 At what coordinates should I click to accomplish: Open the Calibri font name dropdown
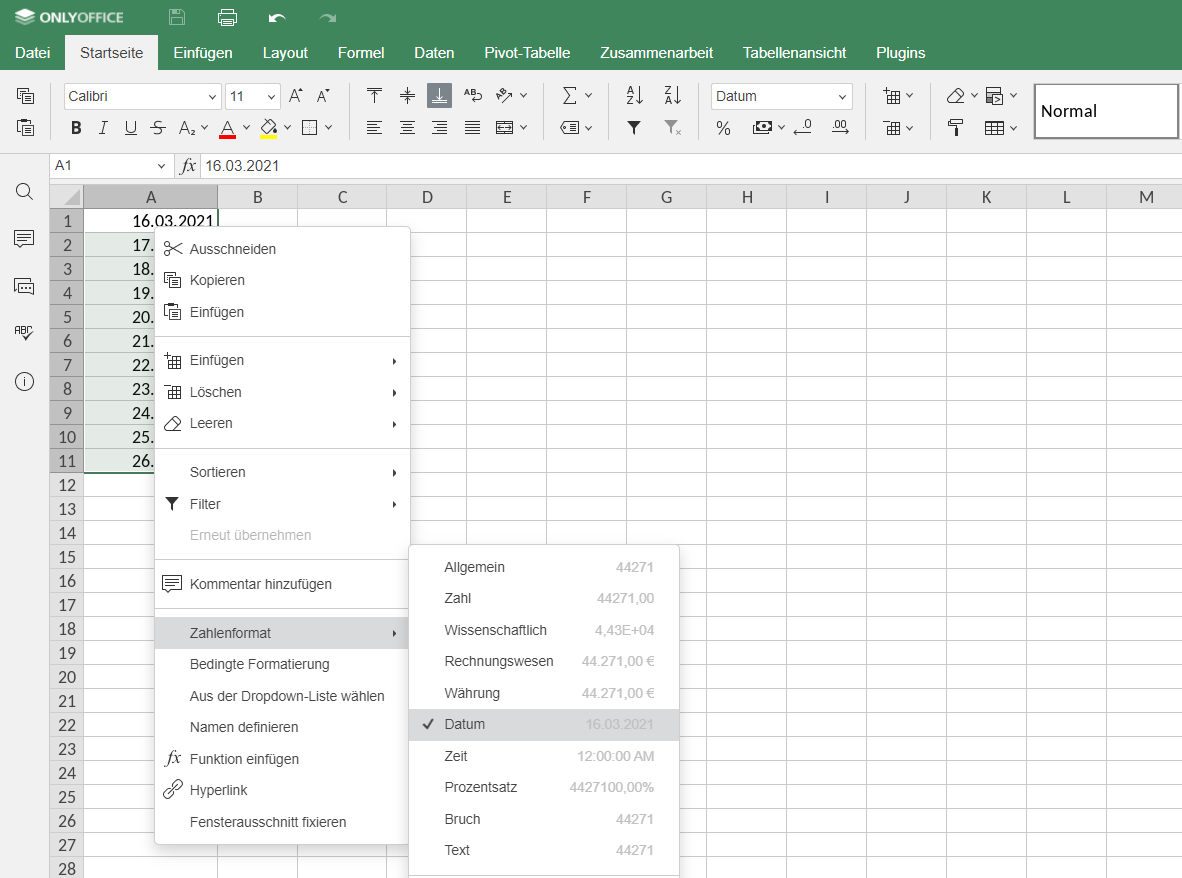click(212, 96)
